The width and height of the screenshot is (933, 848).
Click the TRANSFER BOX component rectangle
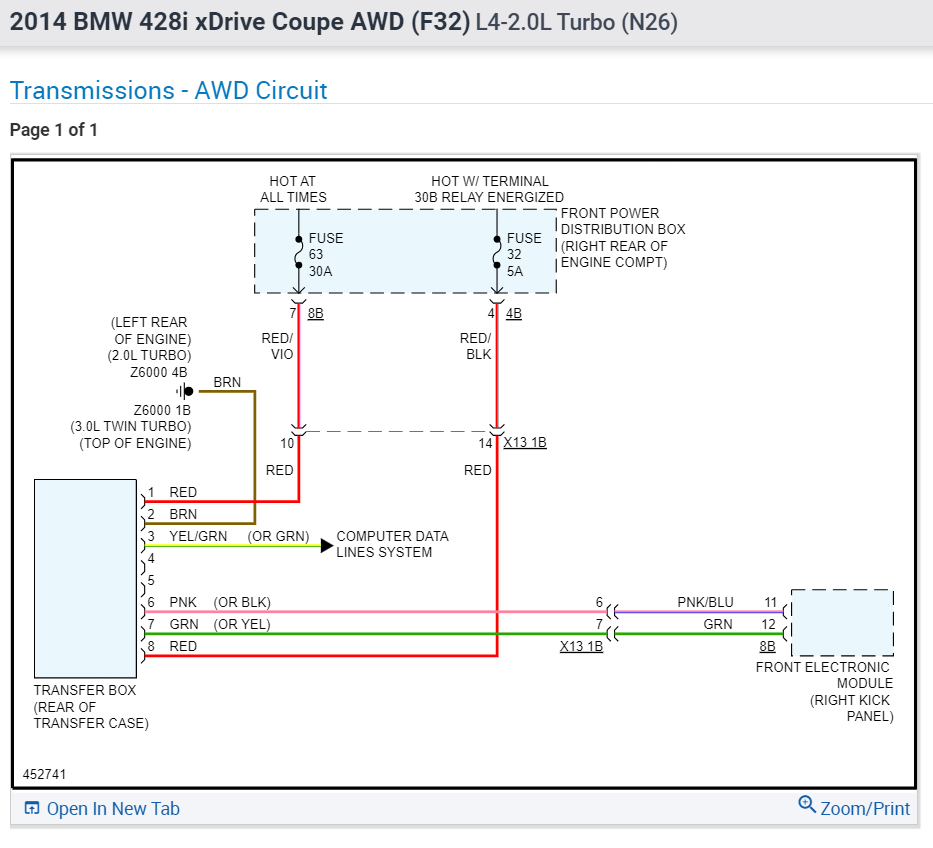pos(86,578)
